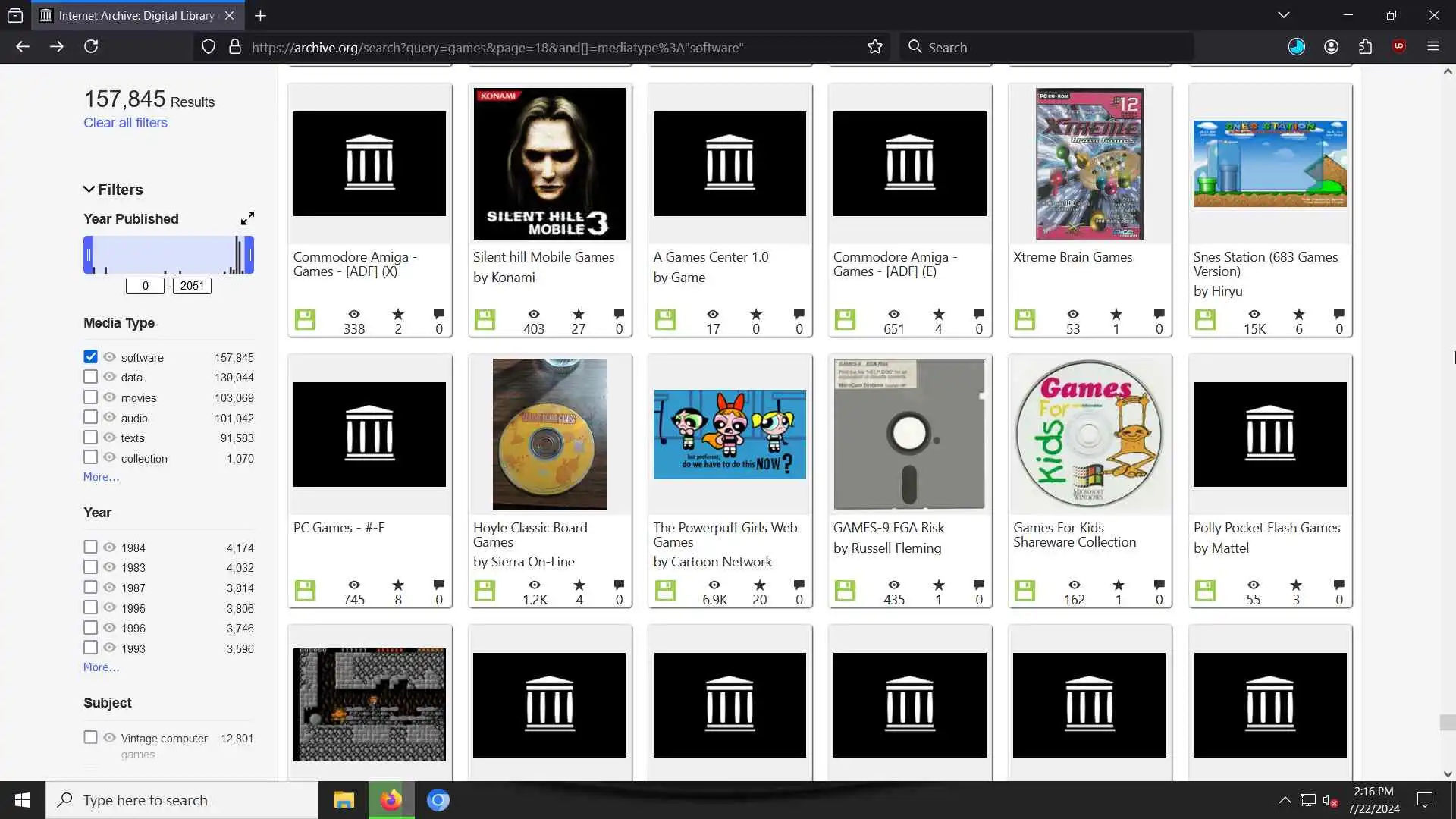Open the list all tabs dropdown arrow
The width and height of the screenshot is (1456, 819).
pyautogui.click(x=1283, y=15)
